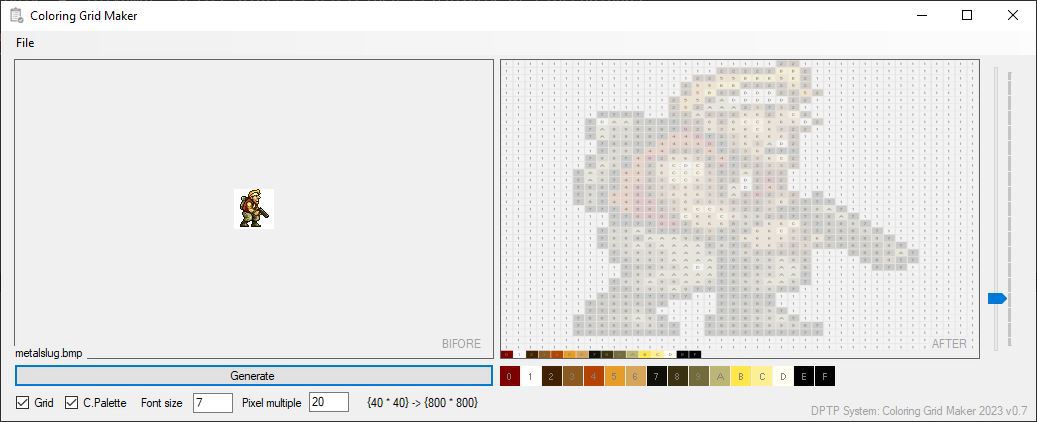The width and height of the screenshot is (1037, 422).
Task: Select palette color swatch 8
Action: [678, 376]
